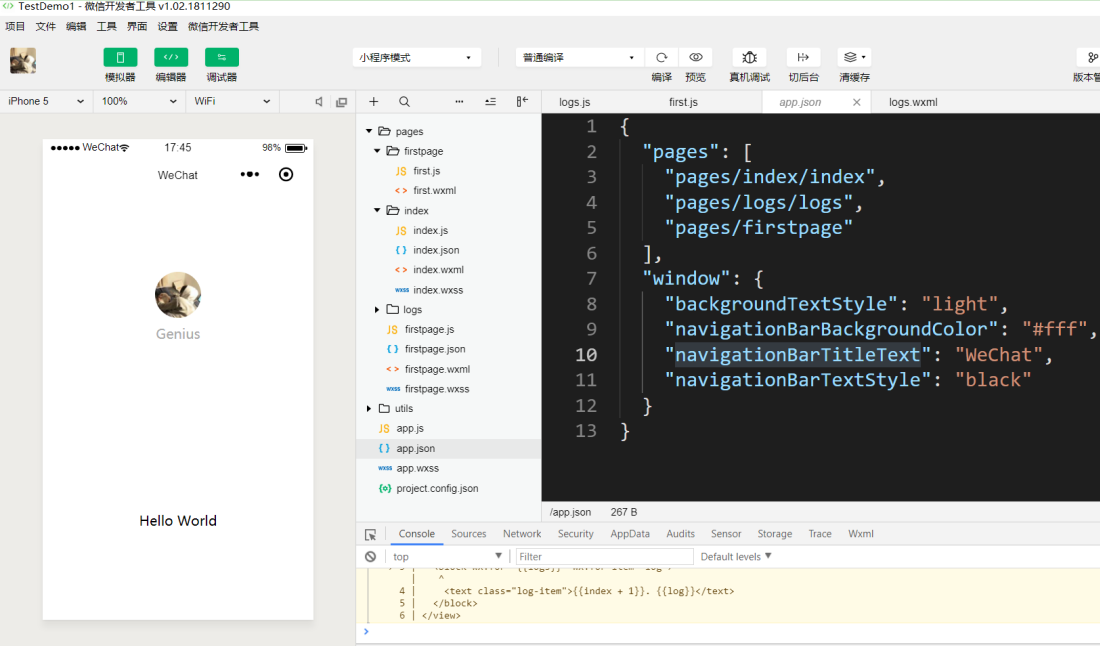Switch to the Network devtools tab

[522, 534]
